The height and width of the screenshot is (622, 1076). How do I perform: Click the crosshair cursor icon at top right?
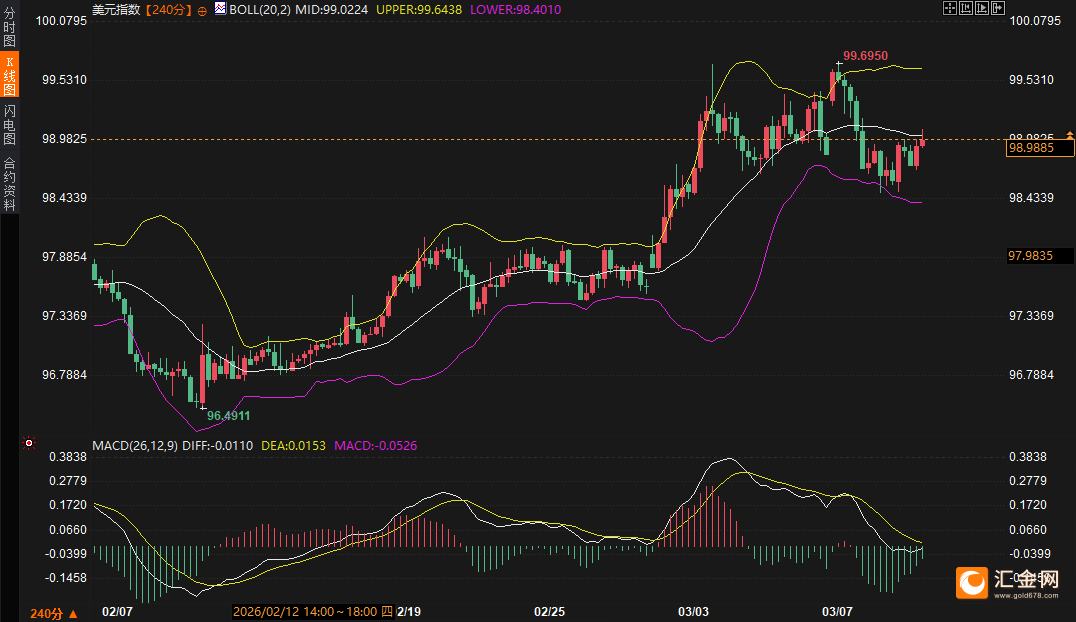tap(950, 8)
